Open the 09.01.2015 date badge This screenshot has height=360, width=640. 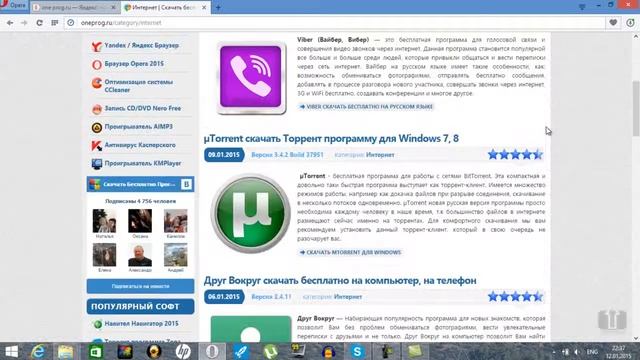click(x=224, y=155)
